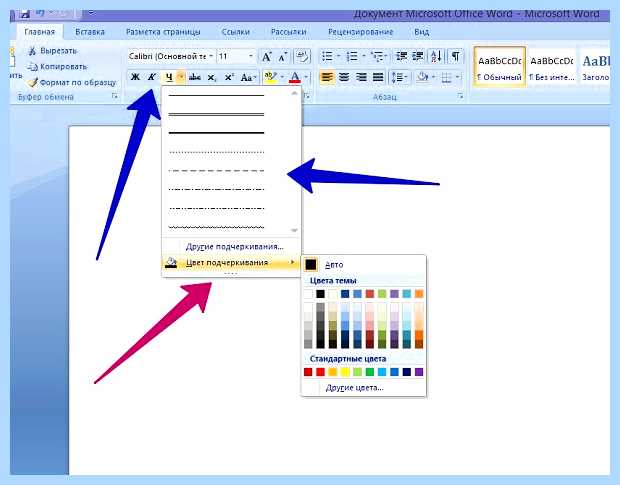Click Копировать (Copy)
The width and height of the screenshot is (620, 485).
57,66
